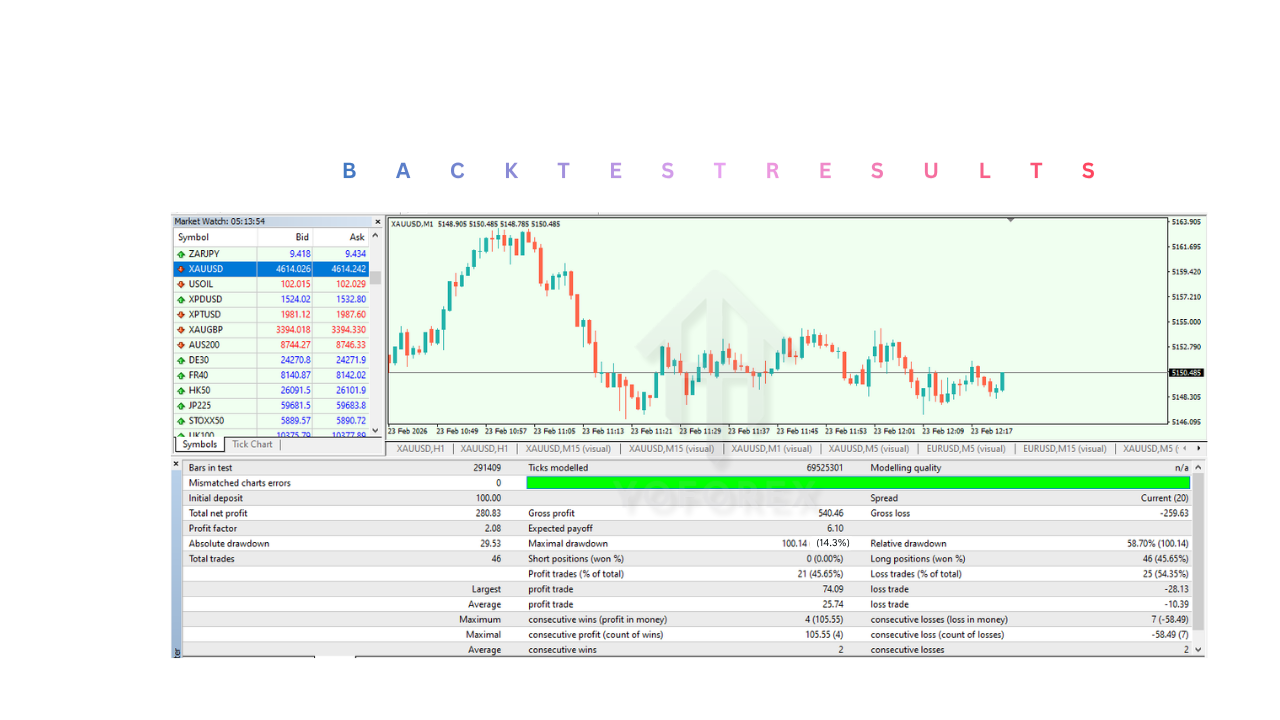1280x720 pixels.
Task: Click the backtest report scrollbar thumb
Action: pyautogui.click(x=1200, y=548)
